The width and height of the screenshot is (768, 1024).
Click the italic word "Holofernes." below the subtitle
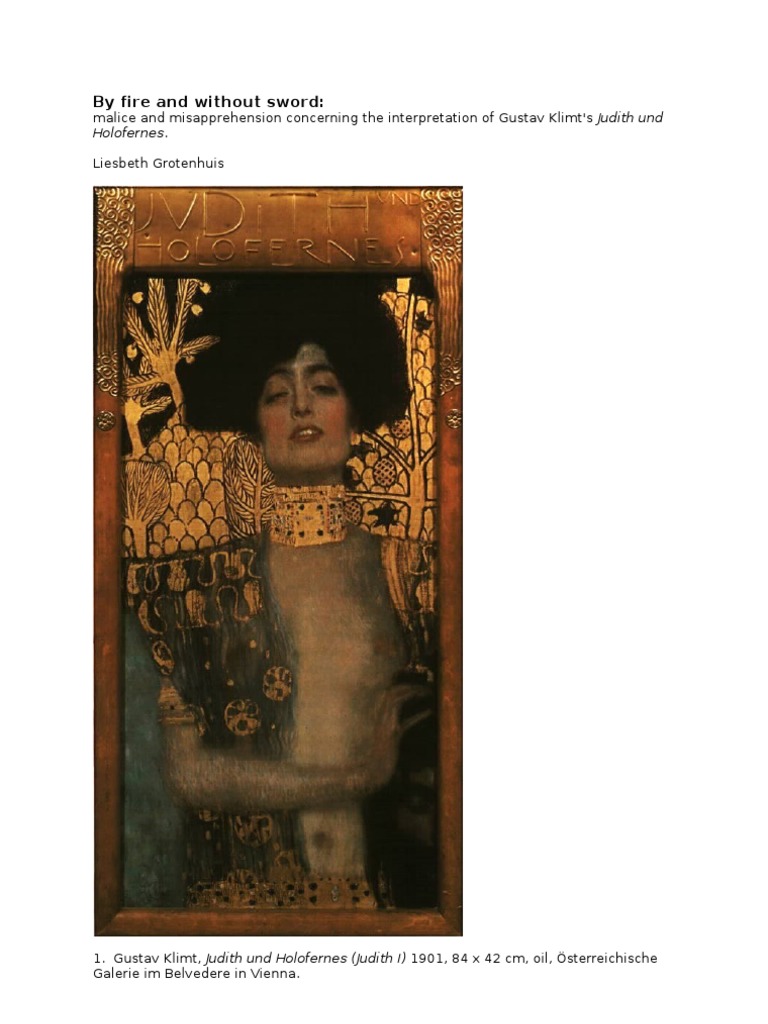130,133
